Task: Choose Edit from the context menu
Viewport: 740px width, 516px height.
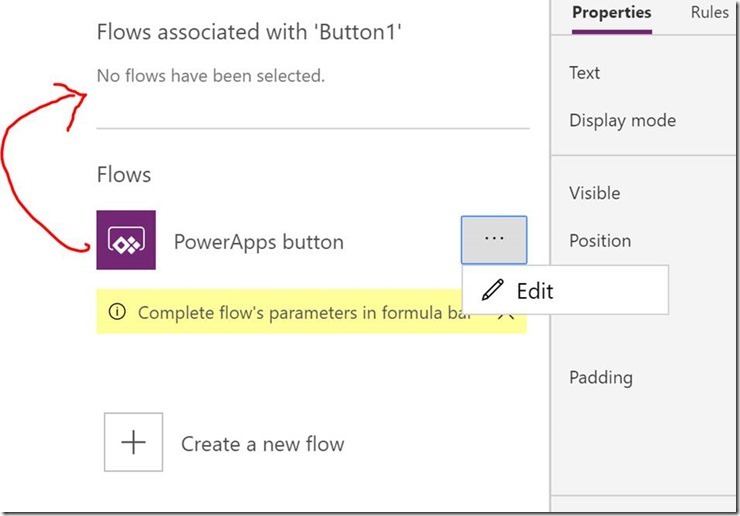Action: tap(534, 291)
